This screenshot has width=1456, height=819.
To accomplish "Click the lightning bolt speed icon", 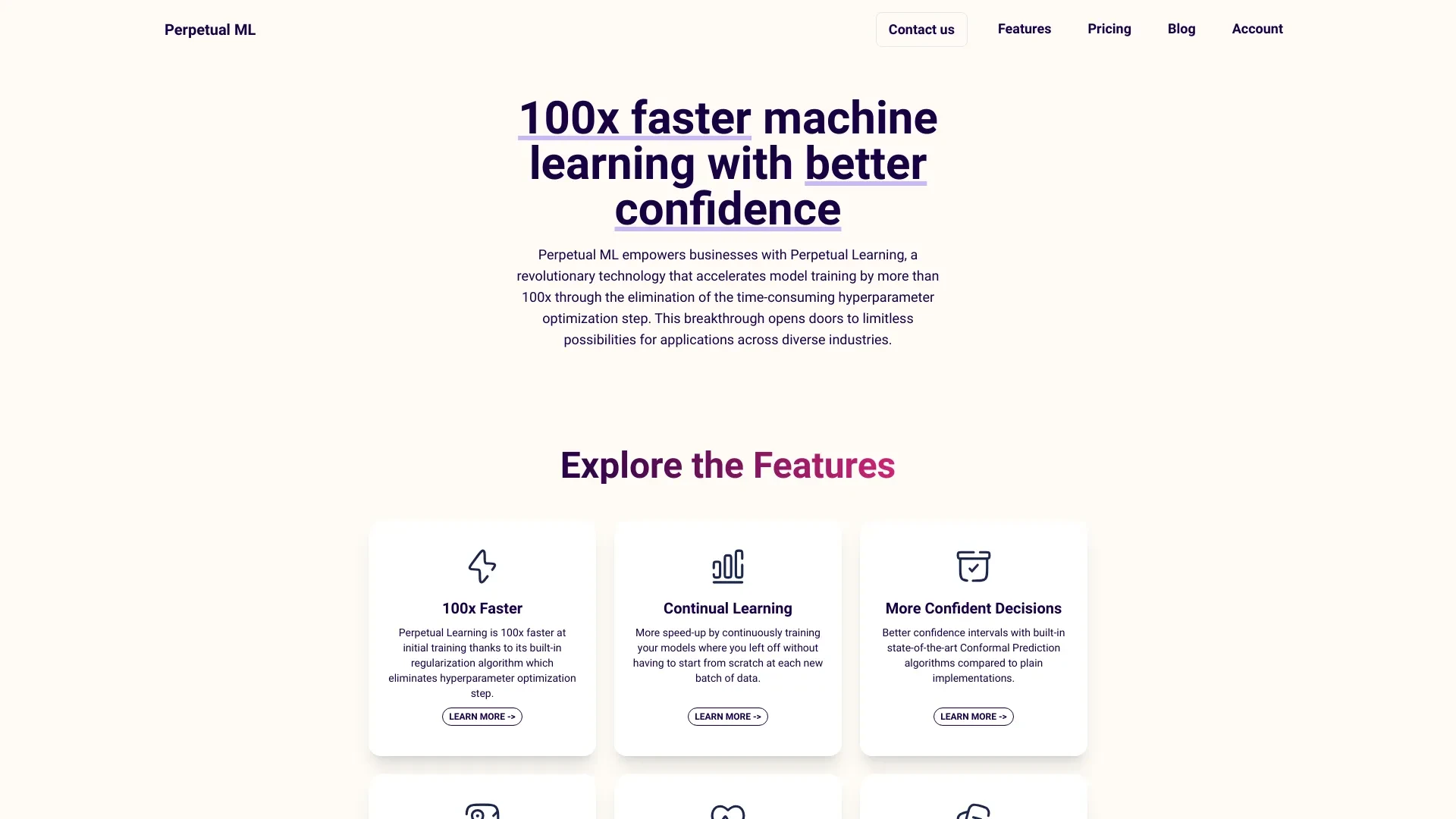I will point(482,566).
